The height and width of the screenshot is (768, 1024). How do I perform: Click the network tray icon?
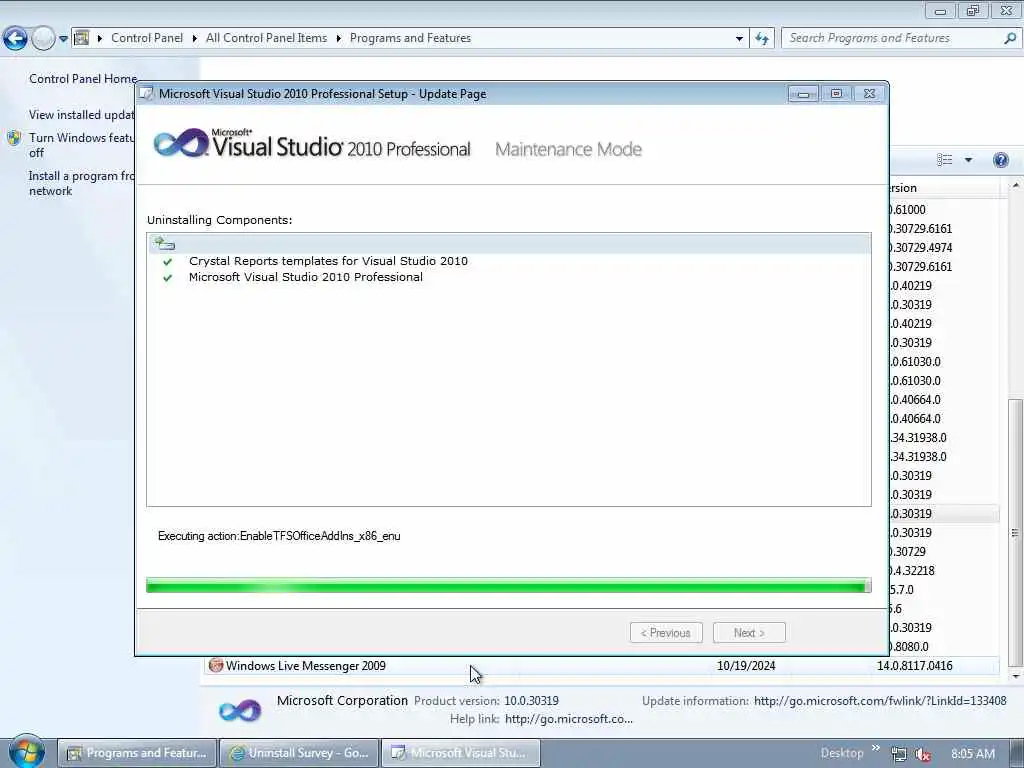tap(899, 754)
